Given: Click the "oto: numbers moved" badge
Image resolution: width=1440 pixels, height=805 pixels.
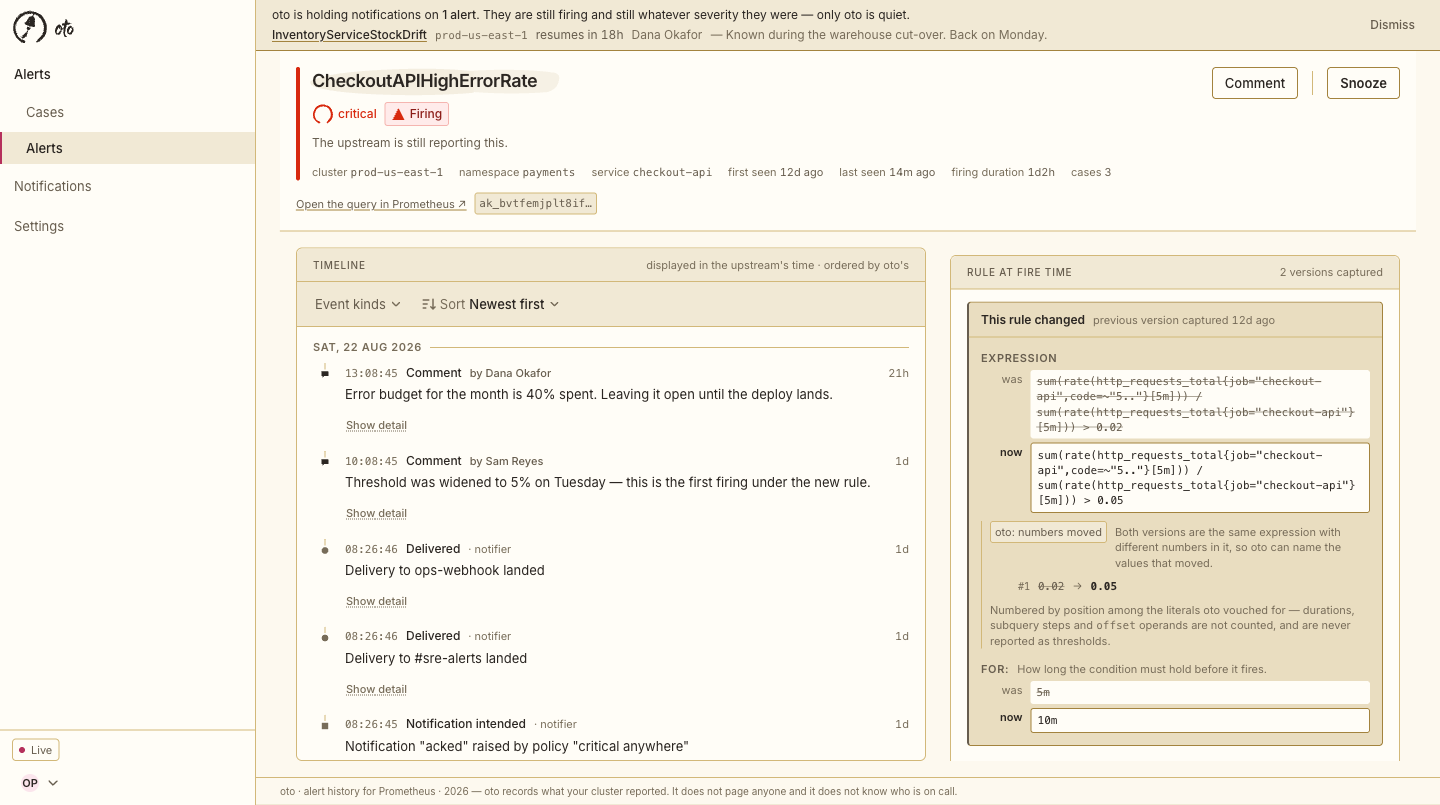Looking at the screenshot, I should [1048, 532].
